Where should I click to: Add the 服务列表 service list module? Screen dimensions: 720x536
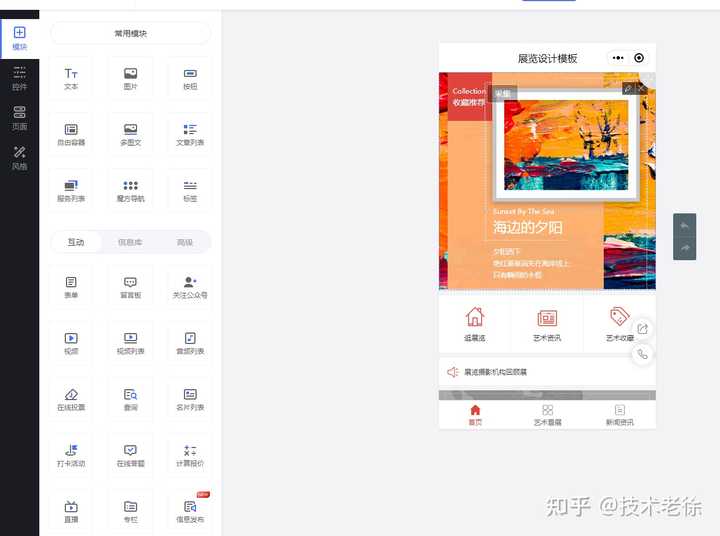[x=71, y=191]
